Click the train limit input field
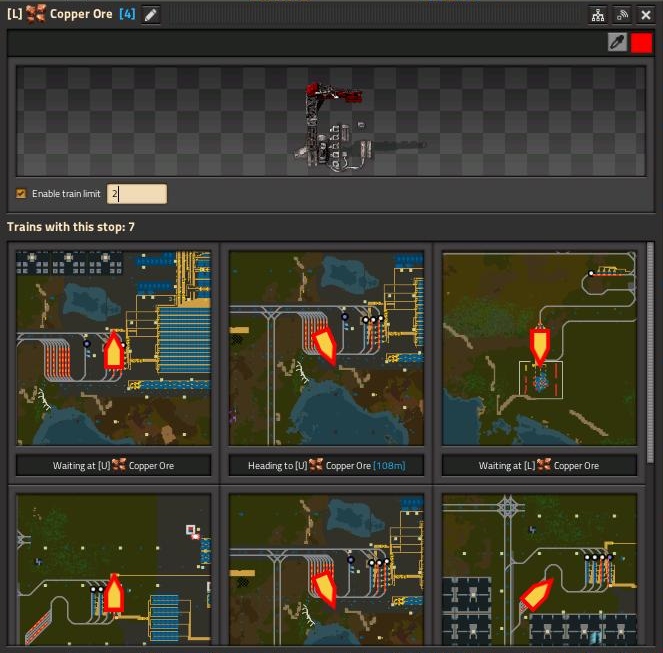Viewport: 663px width, 653px height. pyautogui.click(x=137, y=194)
